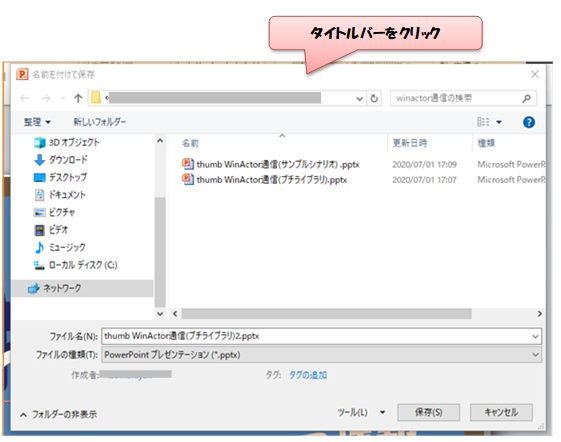561x442 pixels.
Task: Click the 保存(S) button
Action: 428,412
